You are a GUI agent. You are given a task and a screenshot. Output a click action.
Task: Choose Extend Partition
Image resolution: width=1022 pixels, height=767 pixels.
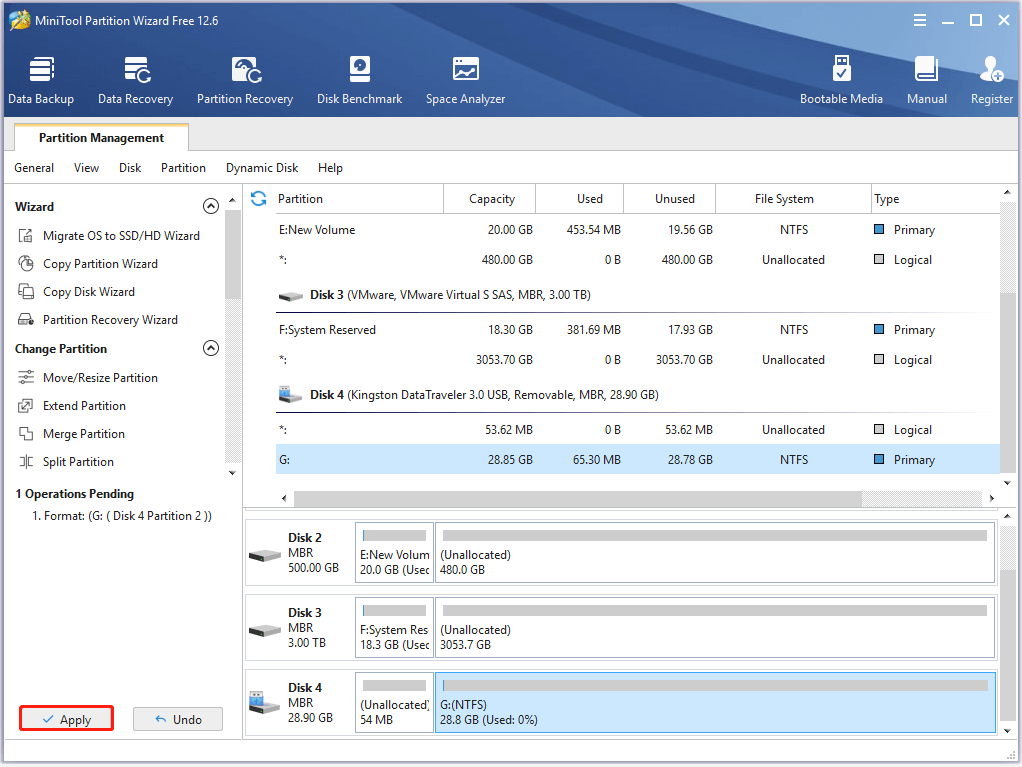[x=72, y=405]
